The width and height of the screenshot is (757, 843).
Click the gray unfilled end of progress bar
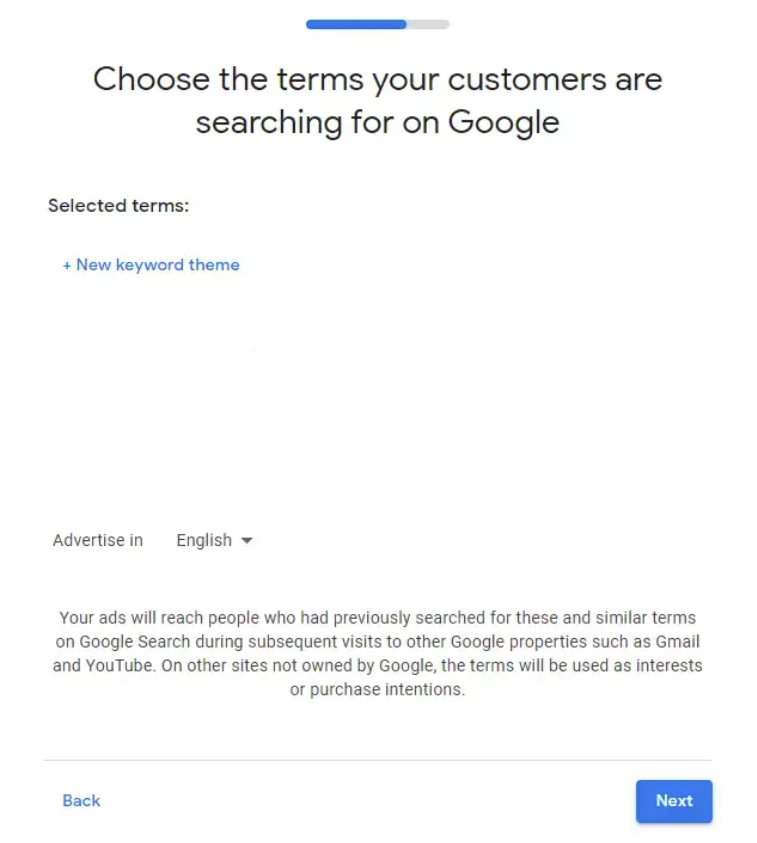[428, 24]
